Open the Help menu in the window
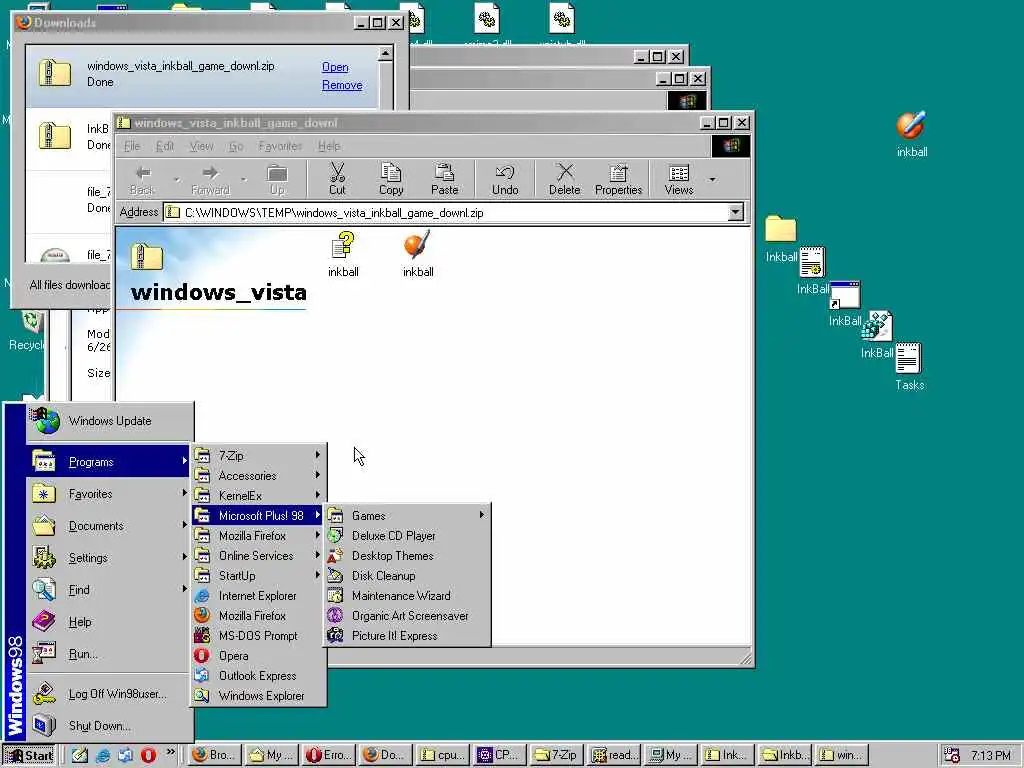This screenshot has height=768, width=1024. coord(328,146)
